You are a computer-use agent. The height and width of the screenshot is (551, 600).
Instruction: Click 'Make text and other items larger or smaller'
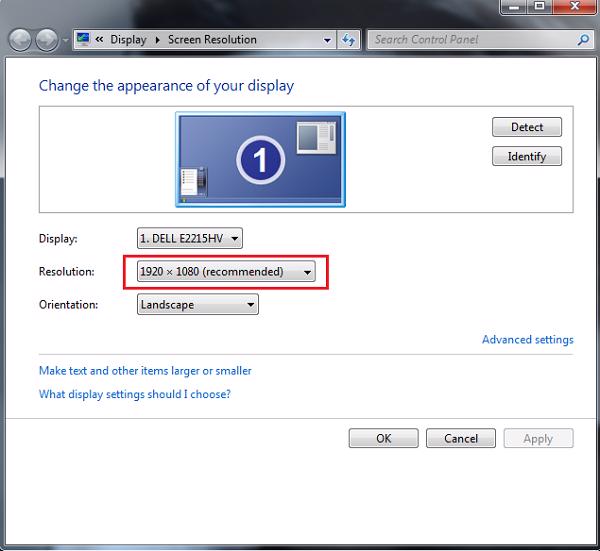(145, 371)
